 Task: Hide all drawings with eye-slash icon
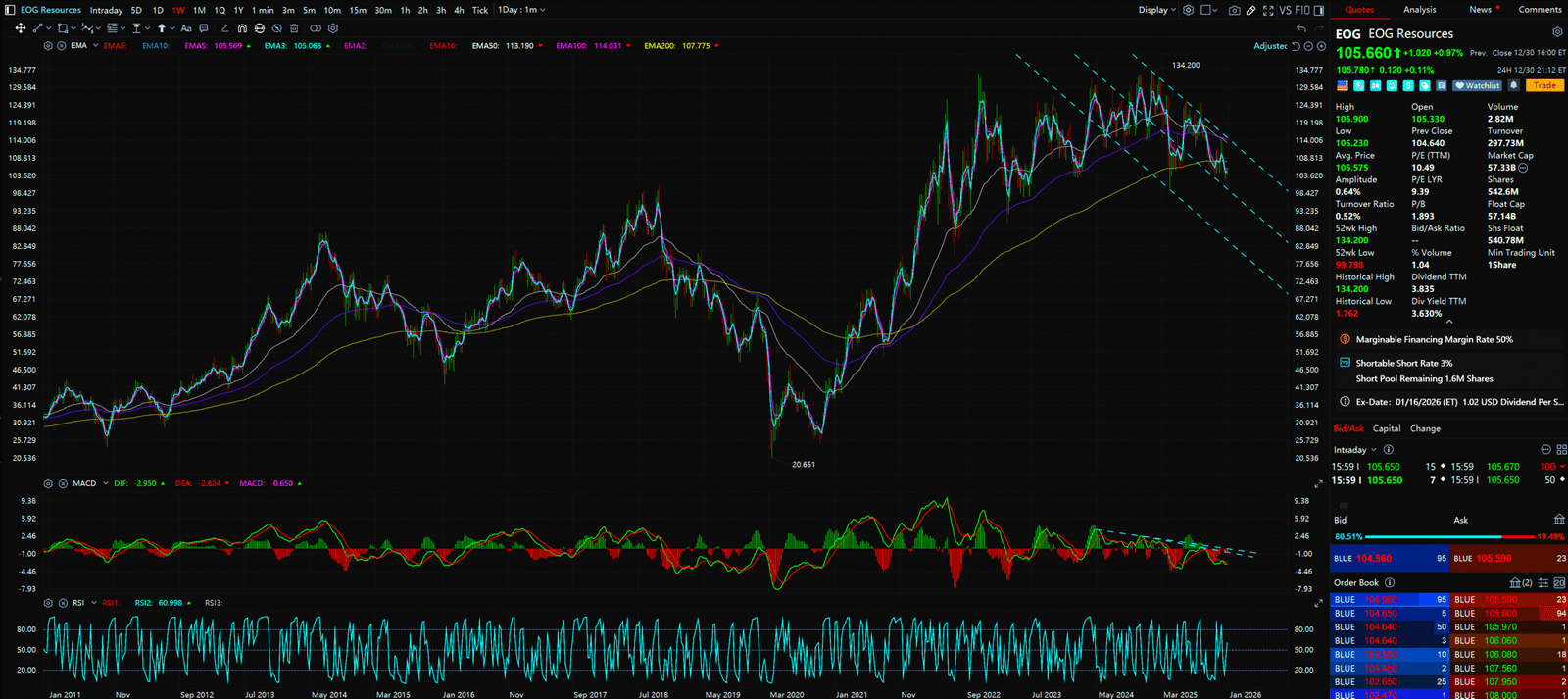coord(277,28)
